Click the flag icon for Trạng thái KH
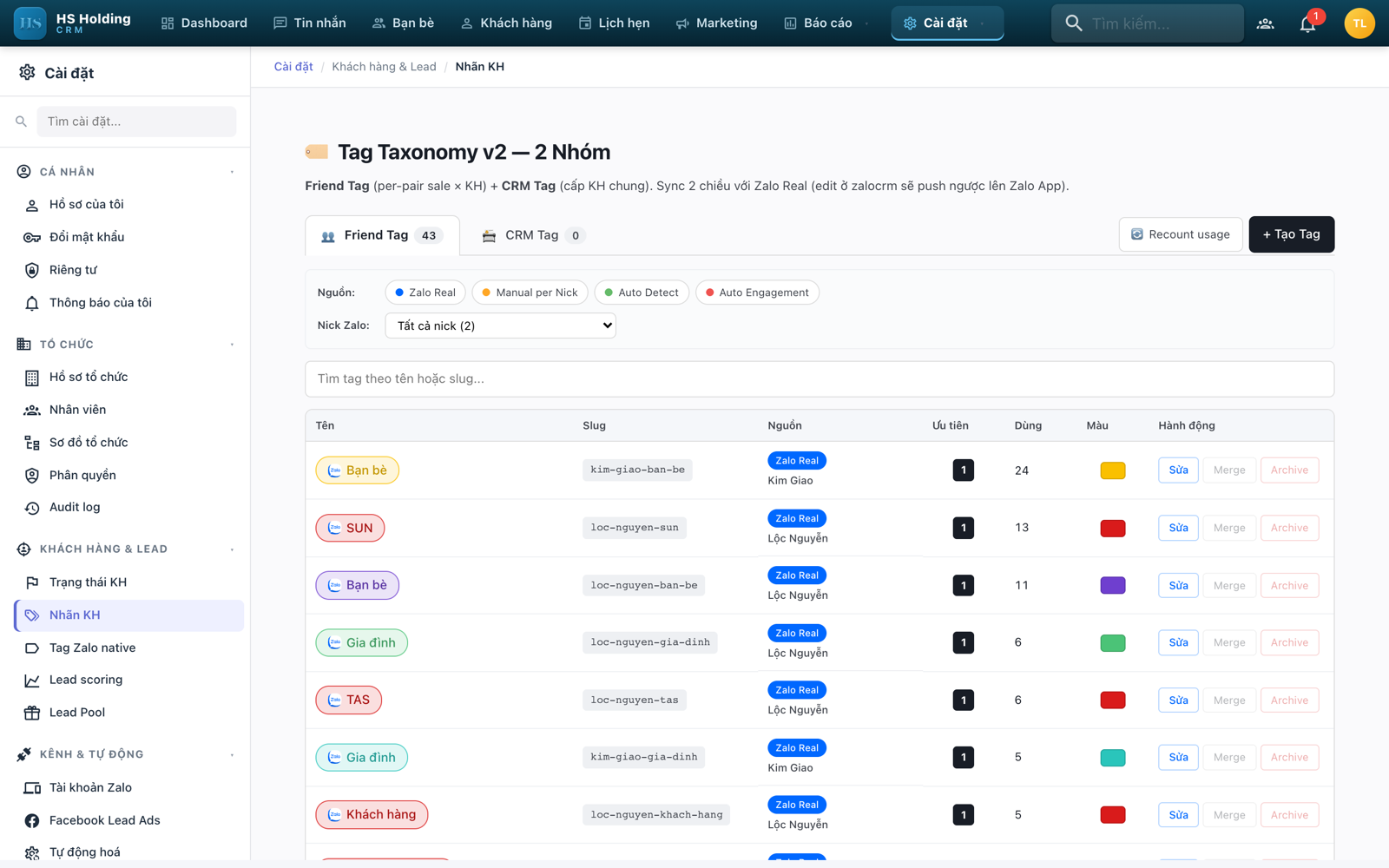The image size is (1389, 868). pyautogui.click(x=32, y=582)
